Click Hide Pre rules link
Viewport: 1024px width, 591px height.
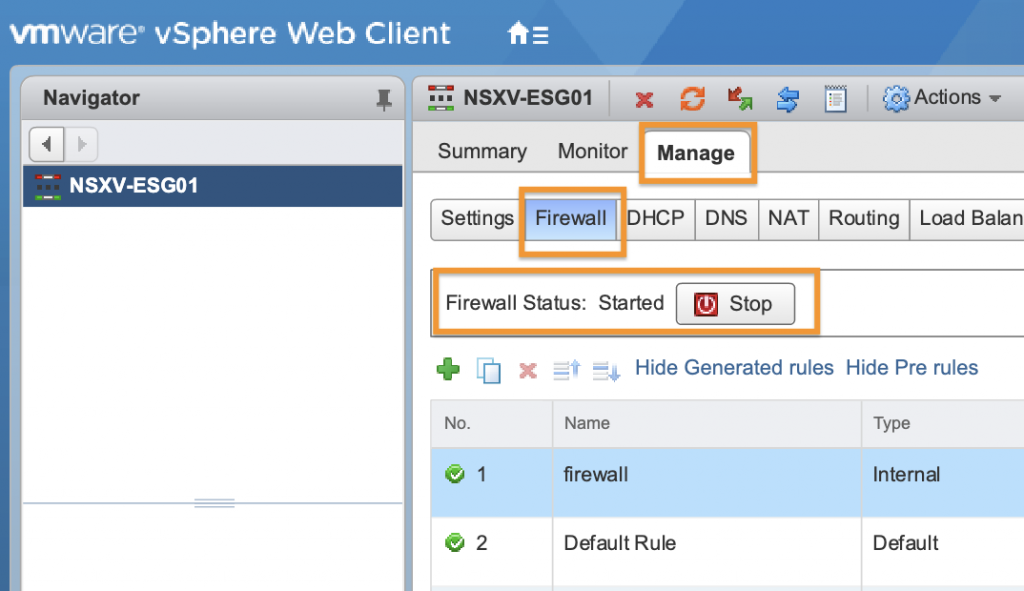tap(912, 368)
